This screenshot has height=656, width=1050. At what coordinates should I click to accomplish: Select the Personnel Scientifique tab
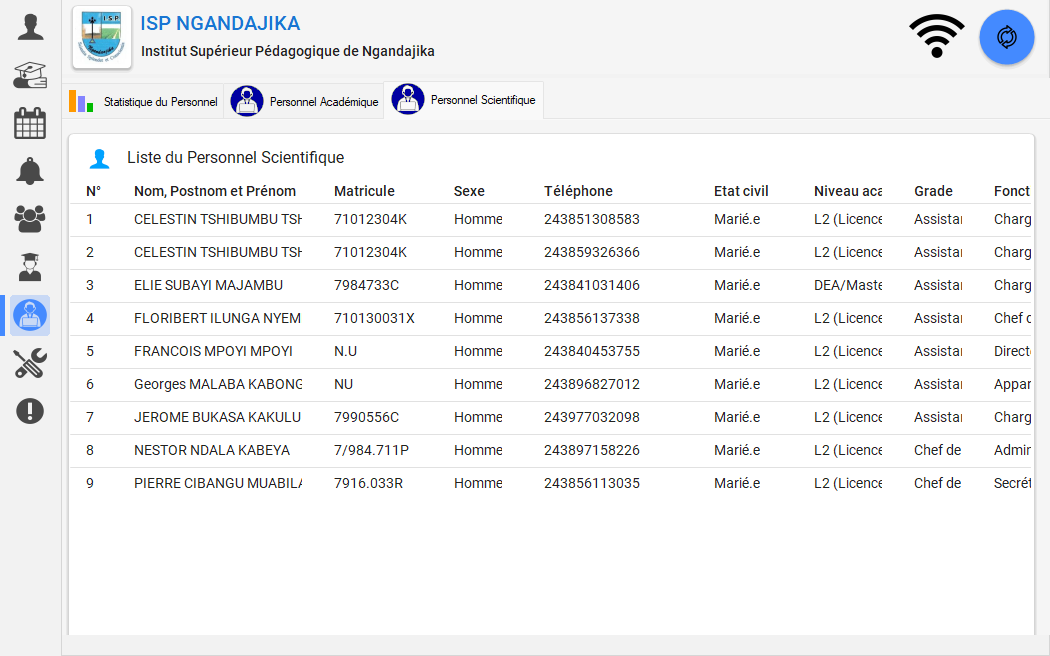pos(464,100)
